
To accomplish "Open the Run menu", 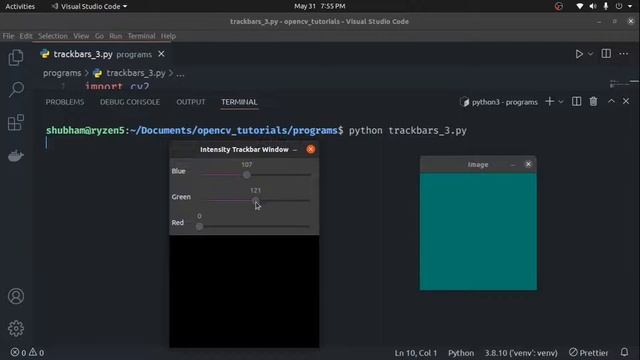I will [x=116, y=36].
